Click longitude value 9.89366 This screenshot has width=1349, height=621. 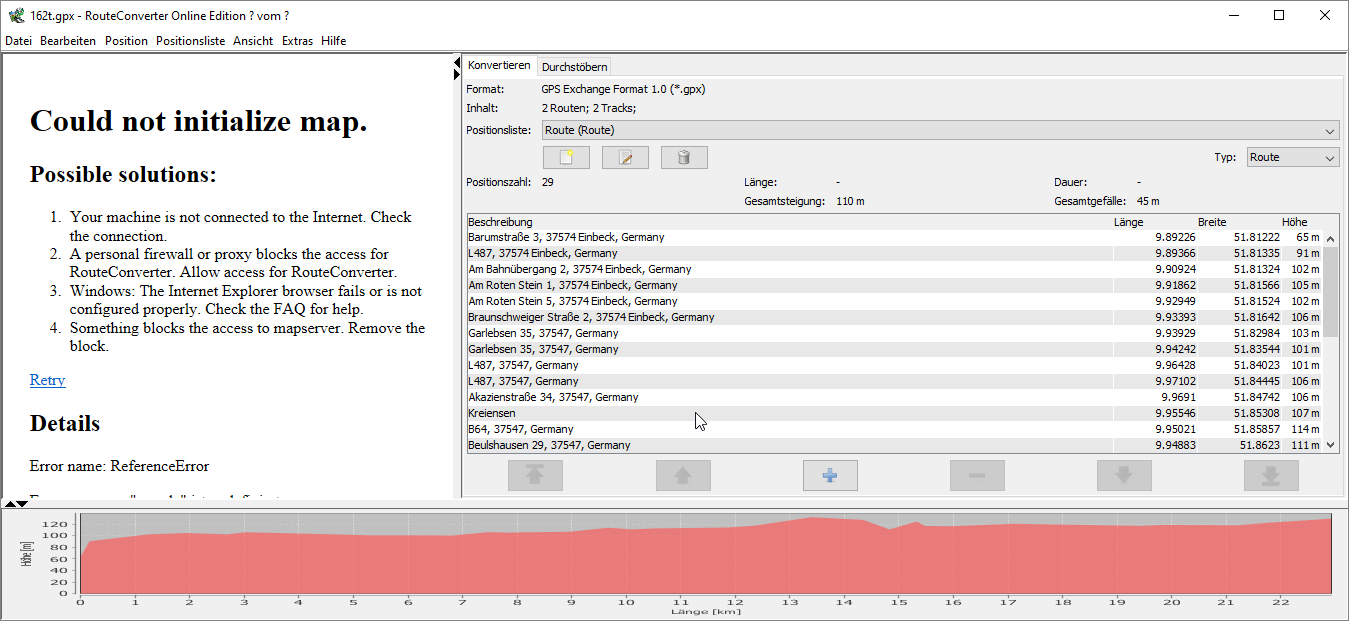[1175, 253]
